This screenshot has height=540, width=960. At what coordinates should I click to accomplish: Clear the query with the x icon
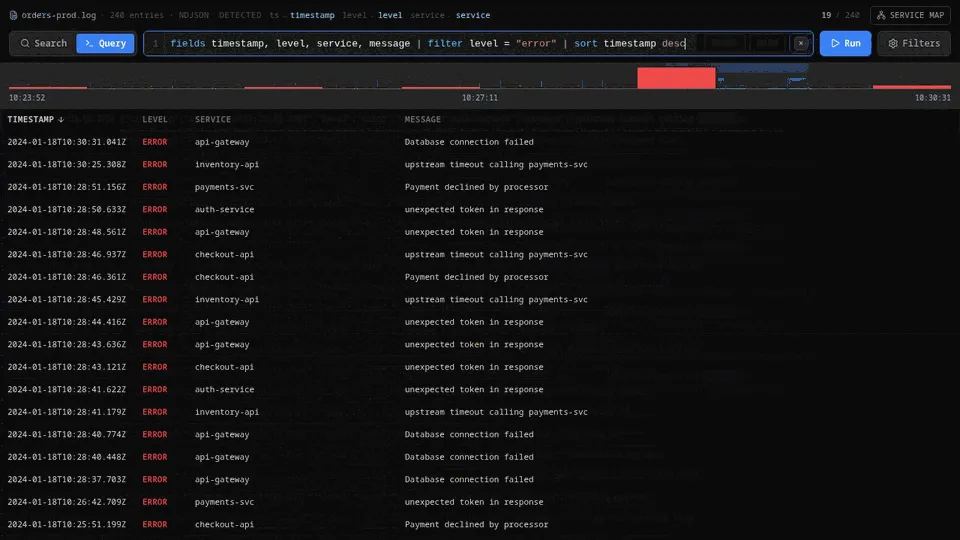[x=800, y=43]
